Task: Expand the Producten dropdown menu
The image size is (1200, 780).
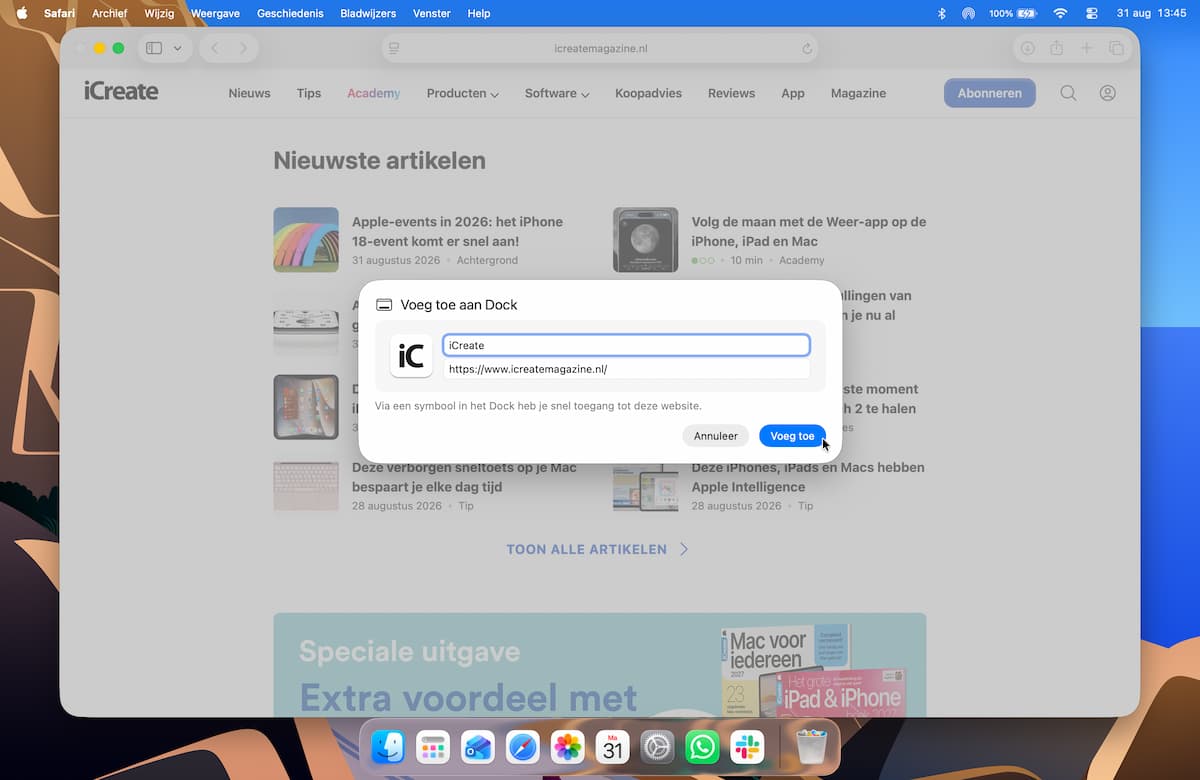Action: (x=463, y=93)
